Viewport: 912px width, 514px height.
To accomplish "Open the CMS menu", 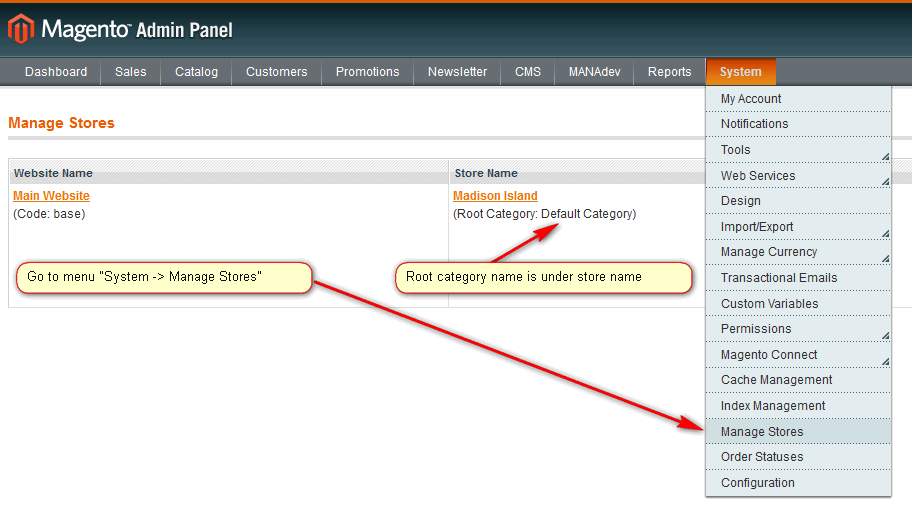I will [528, 72].
